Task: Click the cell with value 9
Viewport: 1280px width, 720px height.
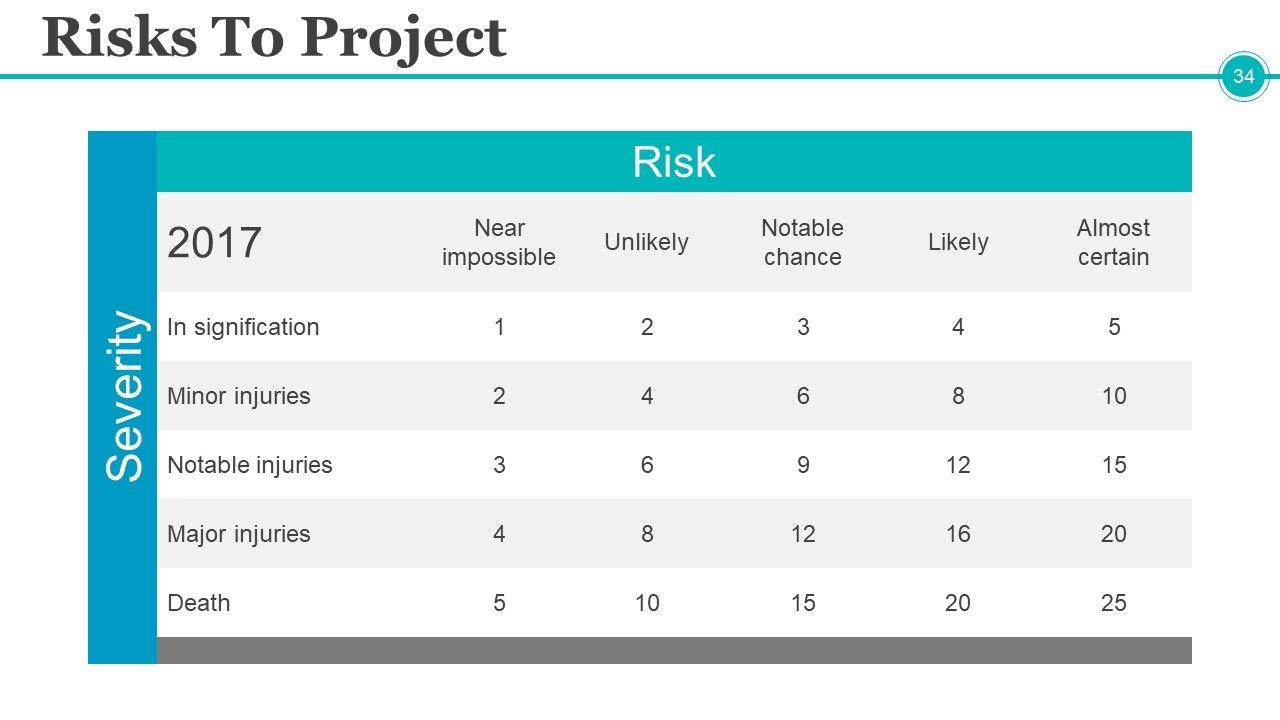Action: (802, 465)
